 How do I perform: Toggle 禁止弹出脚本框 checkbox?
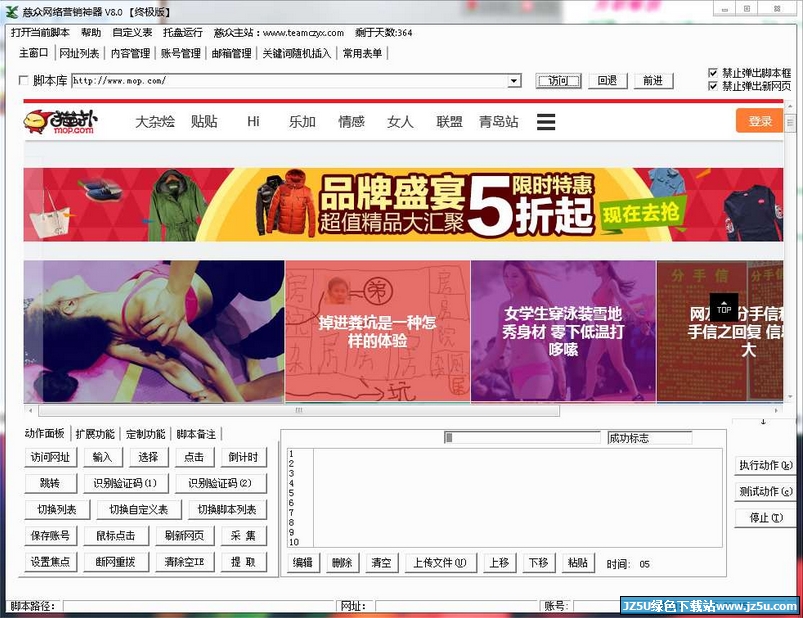pos(712,73)
